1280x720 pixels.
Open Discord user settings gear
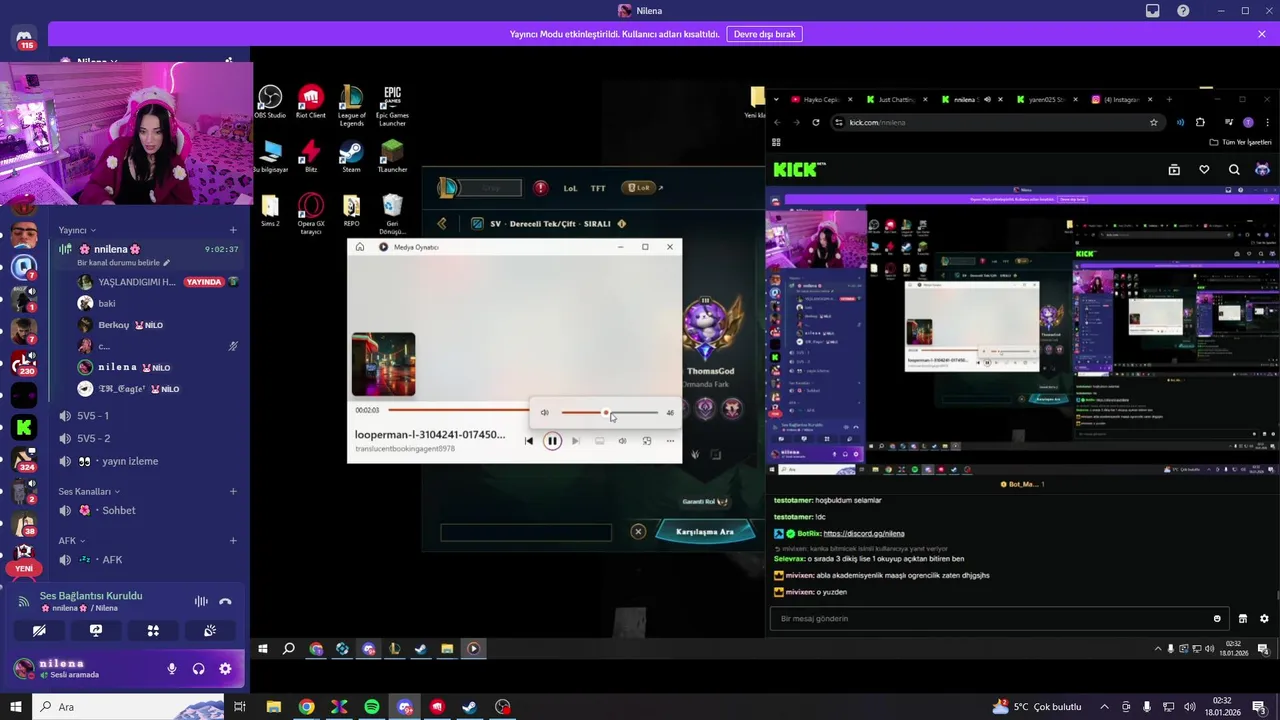pos(225,669)
